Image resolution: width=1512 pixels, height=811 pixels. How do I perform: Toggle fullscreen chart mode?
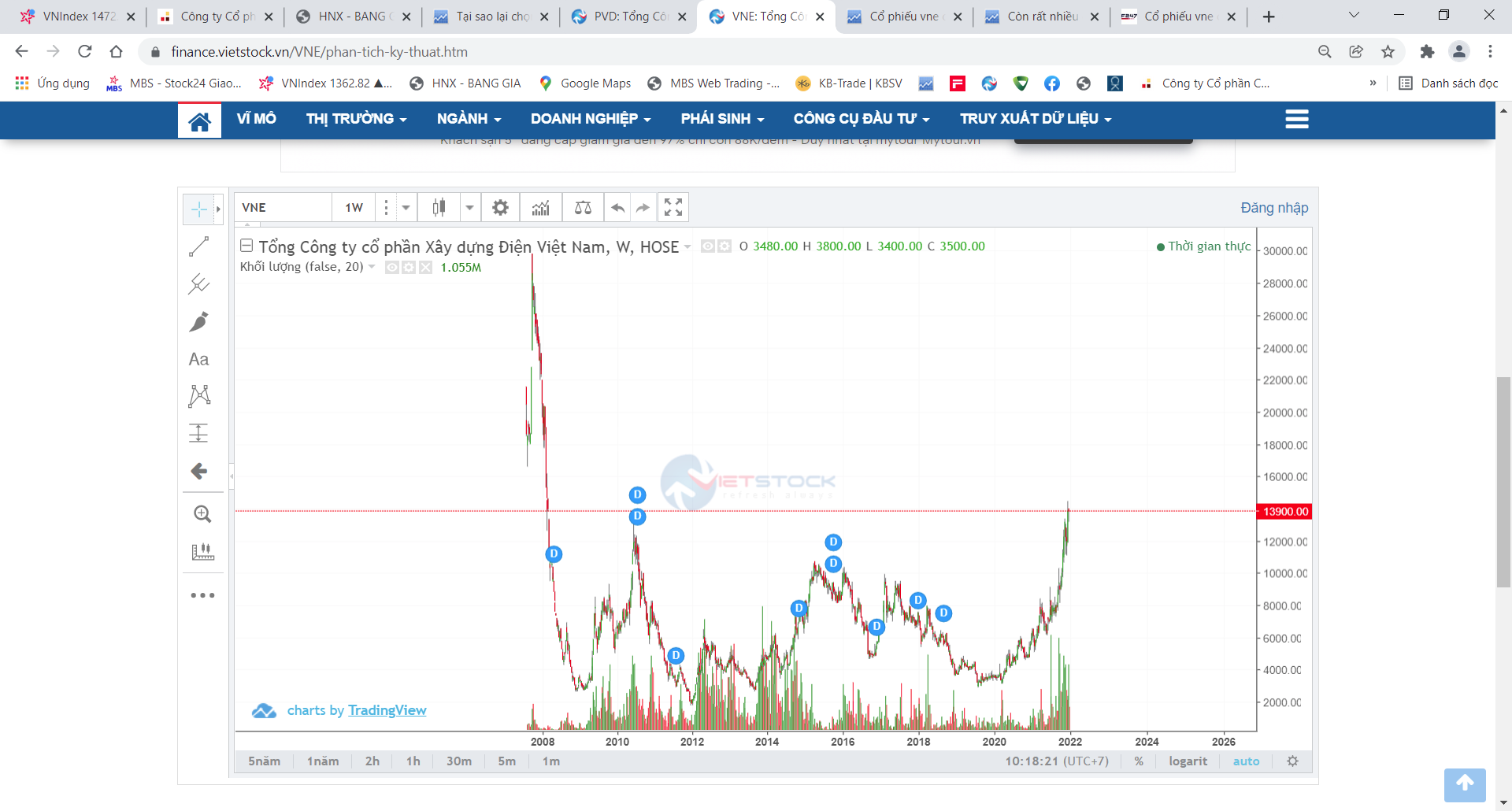click(x=673, y=208)
